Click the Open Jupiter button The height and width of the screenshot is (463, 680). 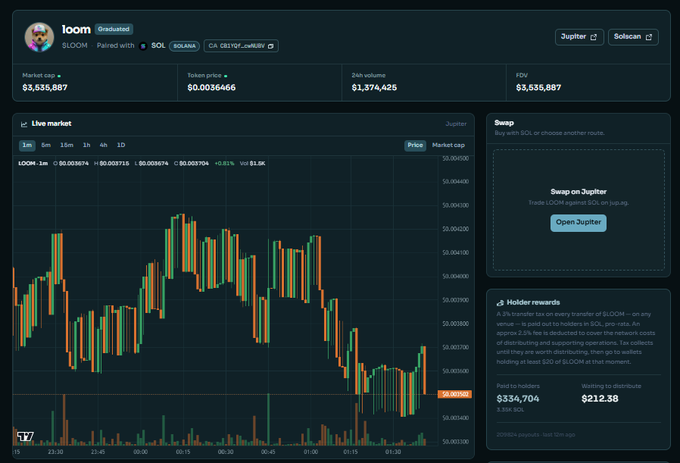tap(579, 223)
